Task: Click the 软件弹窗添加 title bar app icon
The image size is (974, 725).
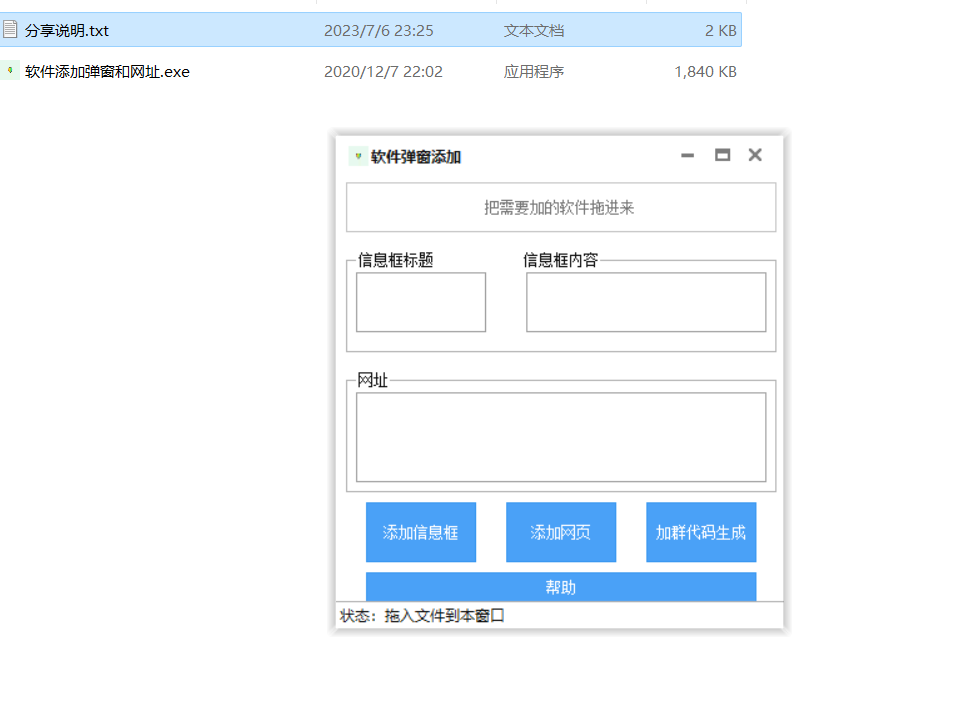Action: click(359, 156)
